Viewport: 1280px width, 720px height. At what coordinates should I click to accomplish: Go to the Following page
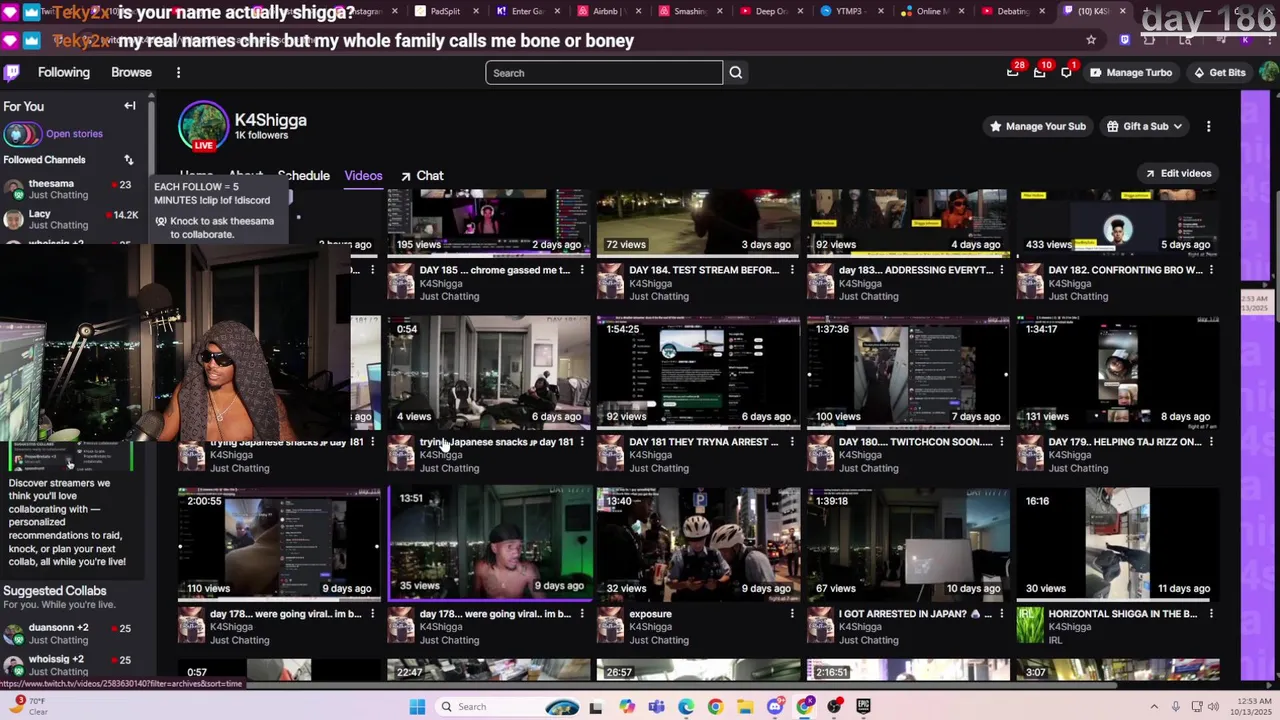coord(64,72)
